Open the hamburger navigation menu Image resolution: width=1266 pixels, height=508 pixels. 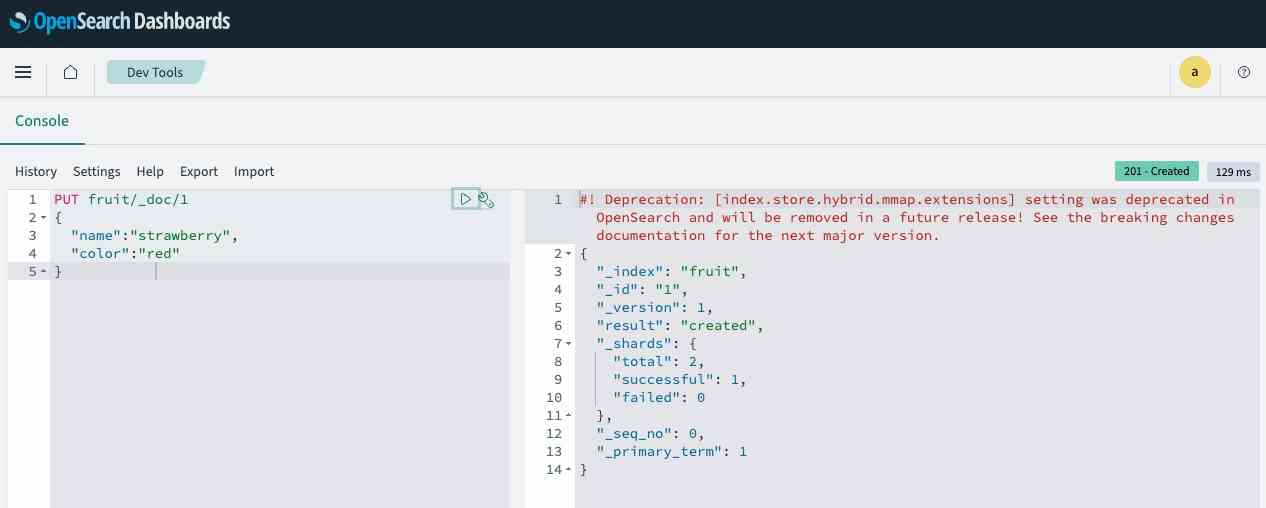pyautogui.click(x=23, y=72)
